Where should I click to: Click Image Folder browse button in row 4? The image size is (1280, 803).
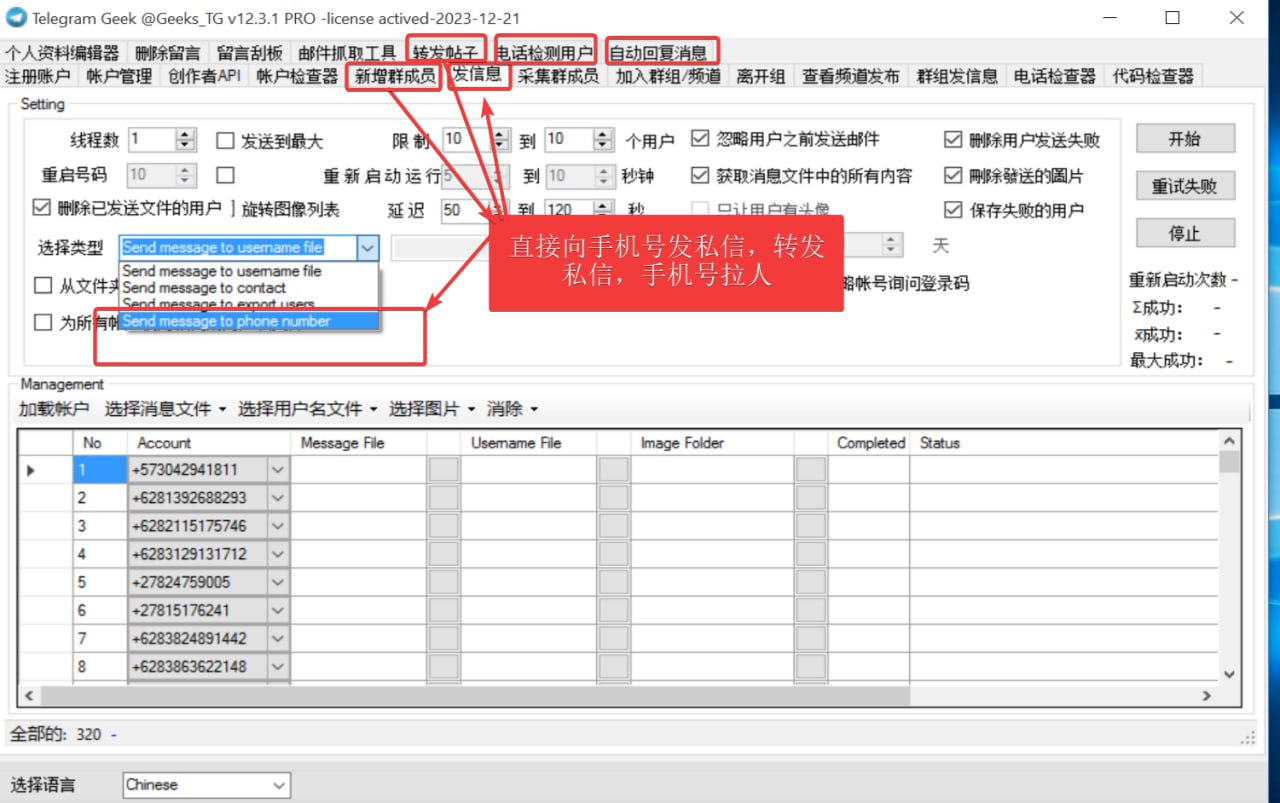point(811,553)
